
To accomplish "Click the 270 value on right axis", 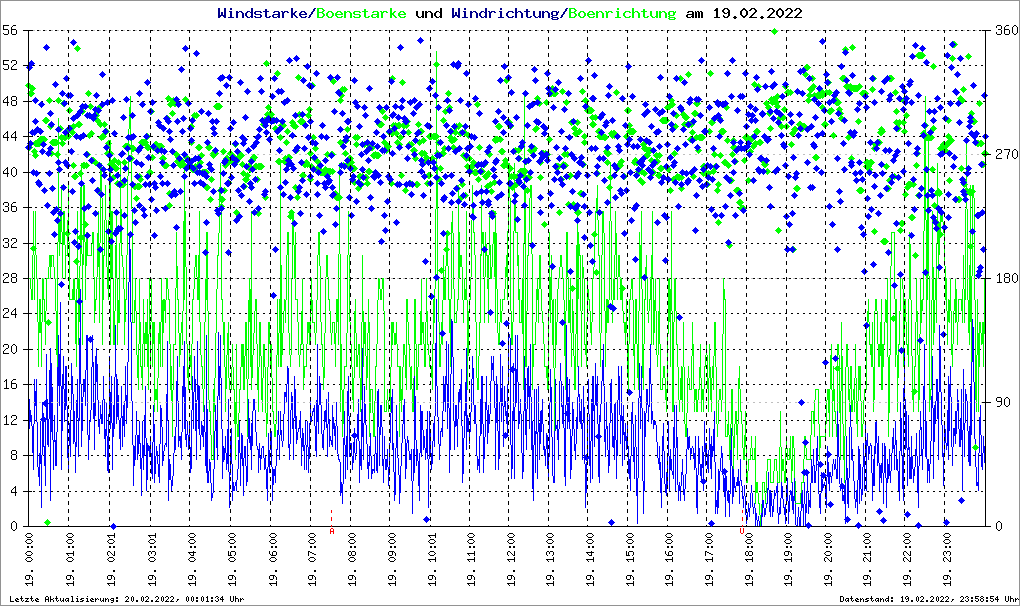I will 1003,155.
